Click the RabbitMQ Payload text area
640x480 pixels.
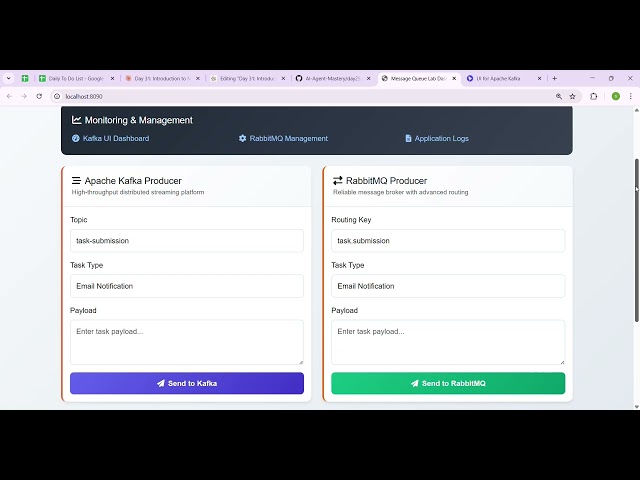448,342
